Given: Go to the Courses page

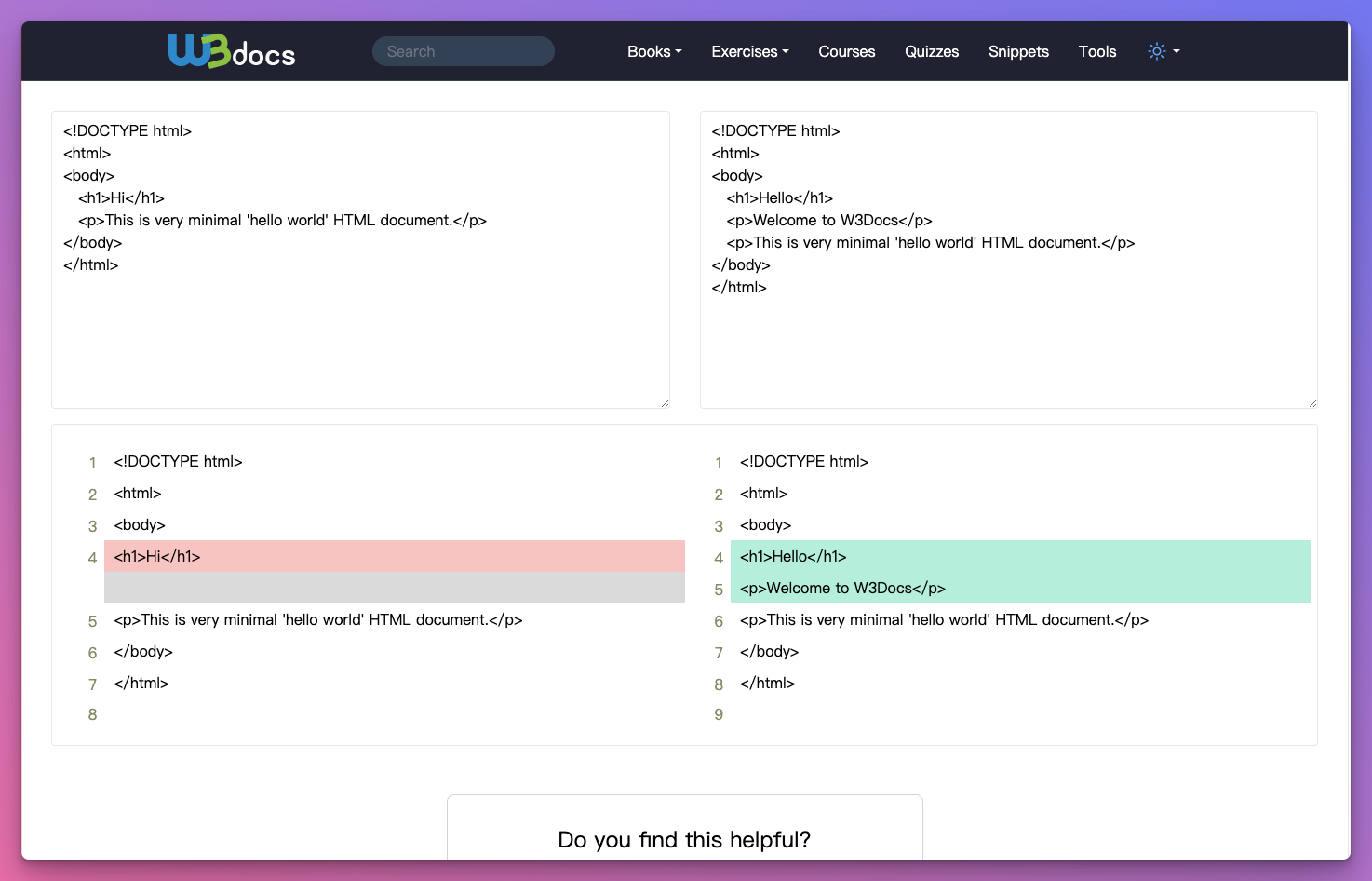Looking at the screenshot, I should click(846, 51).
